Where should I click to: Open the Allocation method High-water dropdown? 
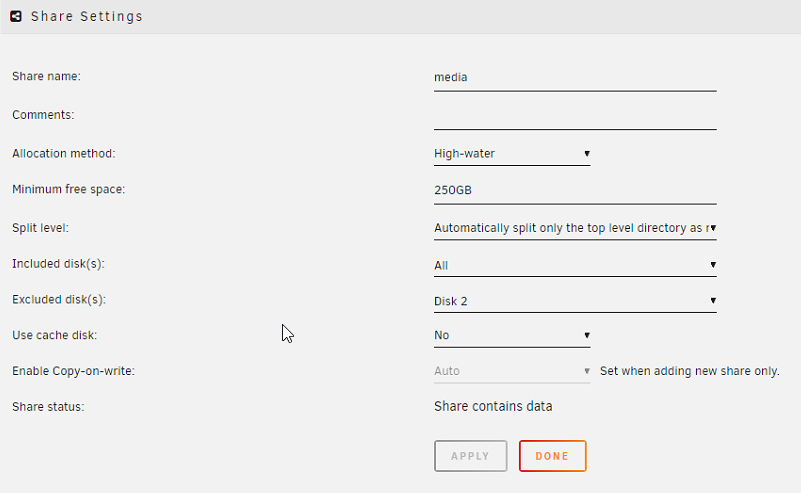click(x=512, y=154)
